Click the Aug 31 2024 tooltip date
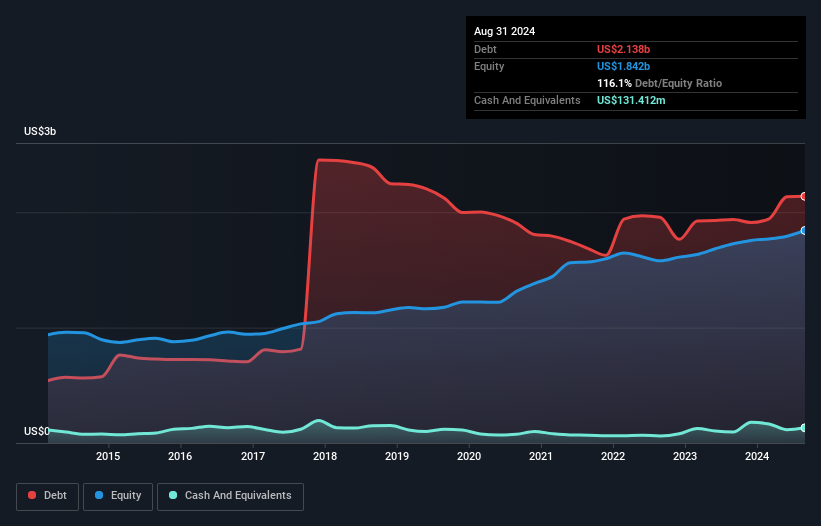Viewport: 821px width, 526px height. (x=504, y=31)
